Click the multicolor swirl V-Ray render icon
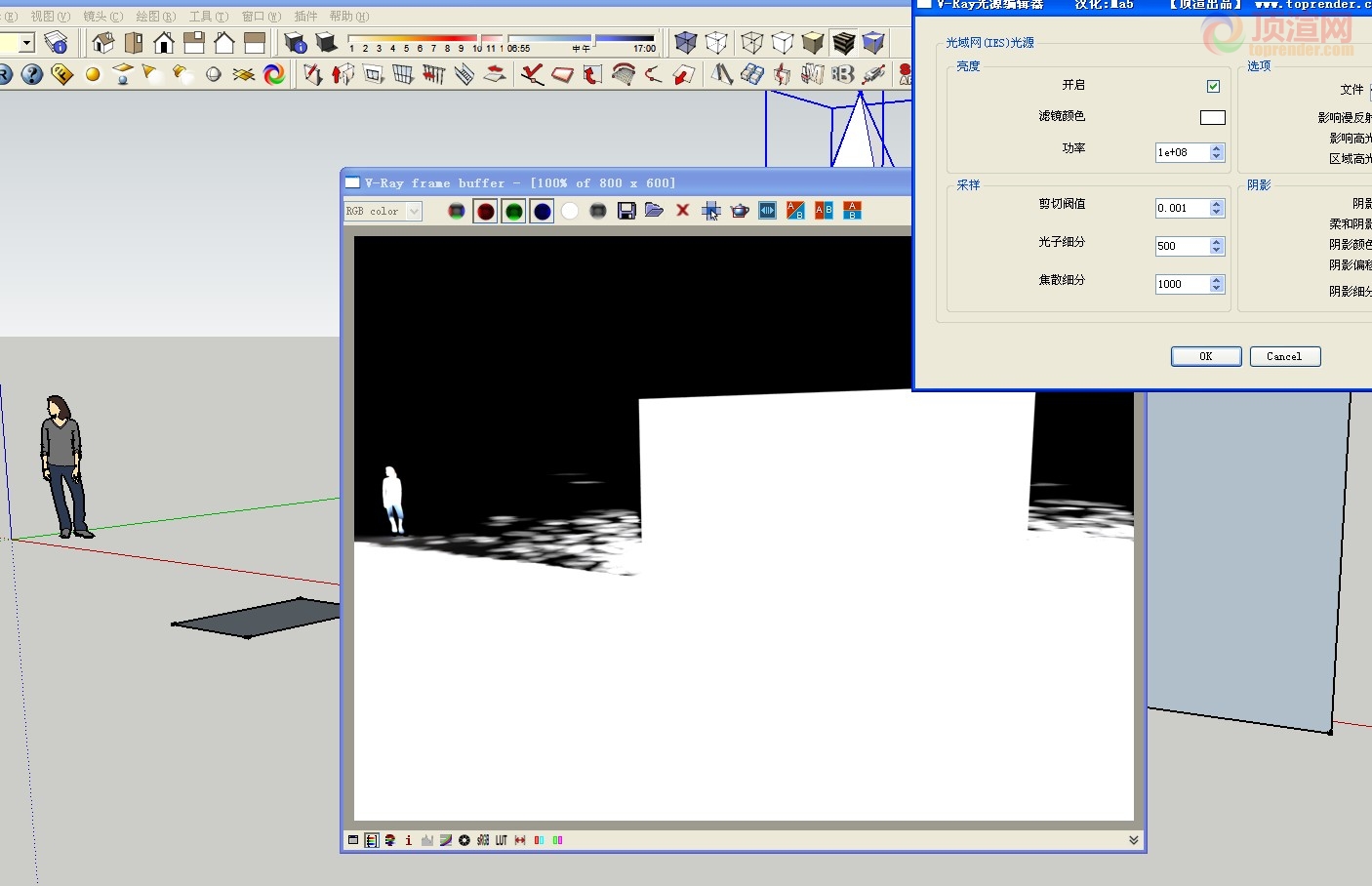The image size is (1372, 886). pyautogui.click(x=274, y=74)
